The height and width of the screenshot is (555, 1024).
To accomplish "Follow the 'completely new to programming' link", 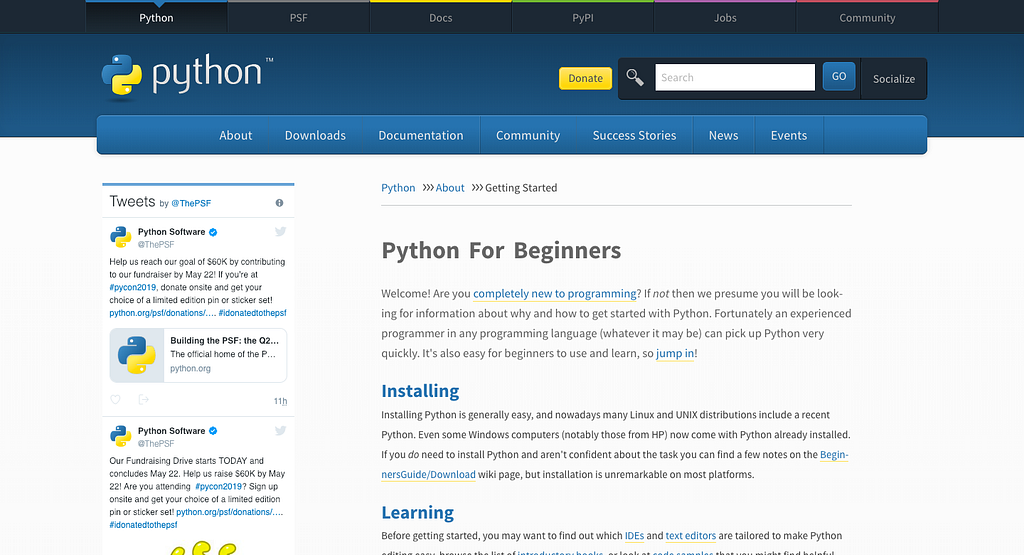I will 554,294.
